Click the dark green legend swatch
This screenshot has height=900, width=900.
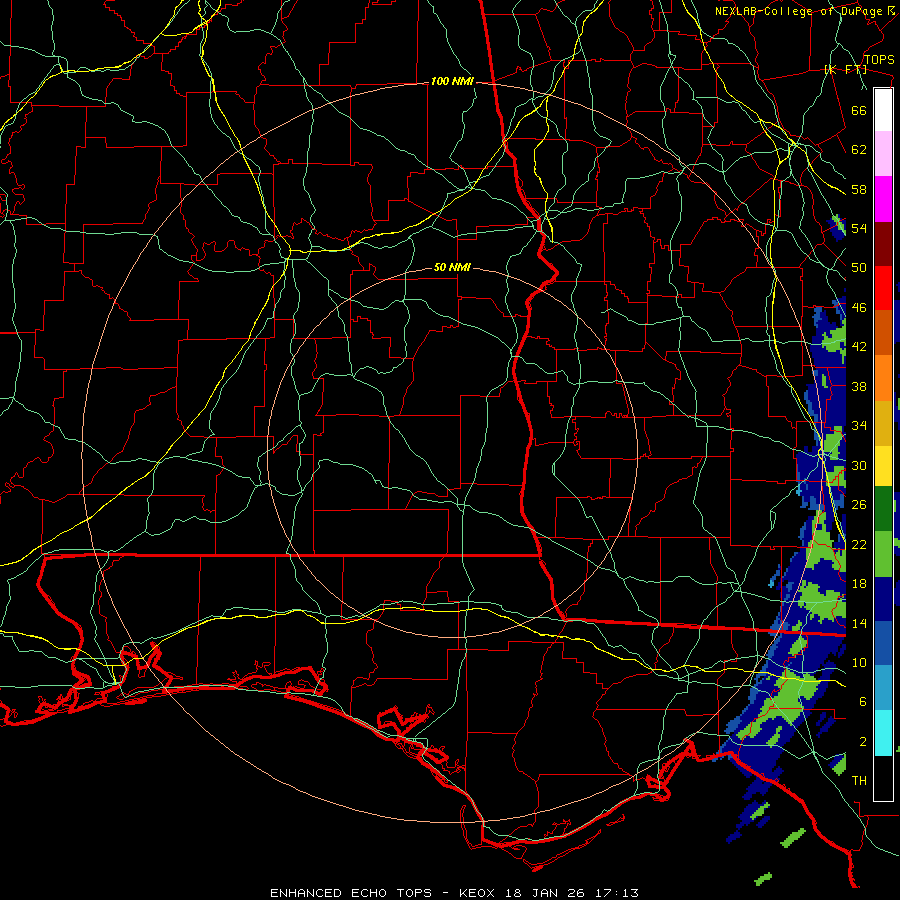(883, 509)
